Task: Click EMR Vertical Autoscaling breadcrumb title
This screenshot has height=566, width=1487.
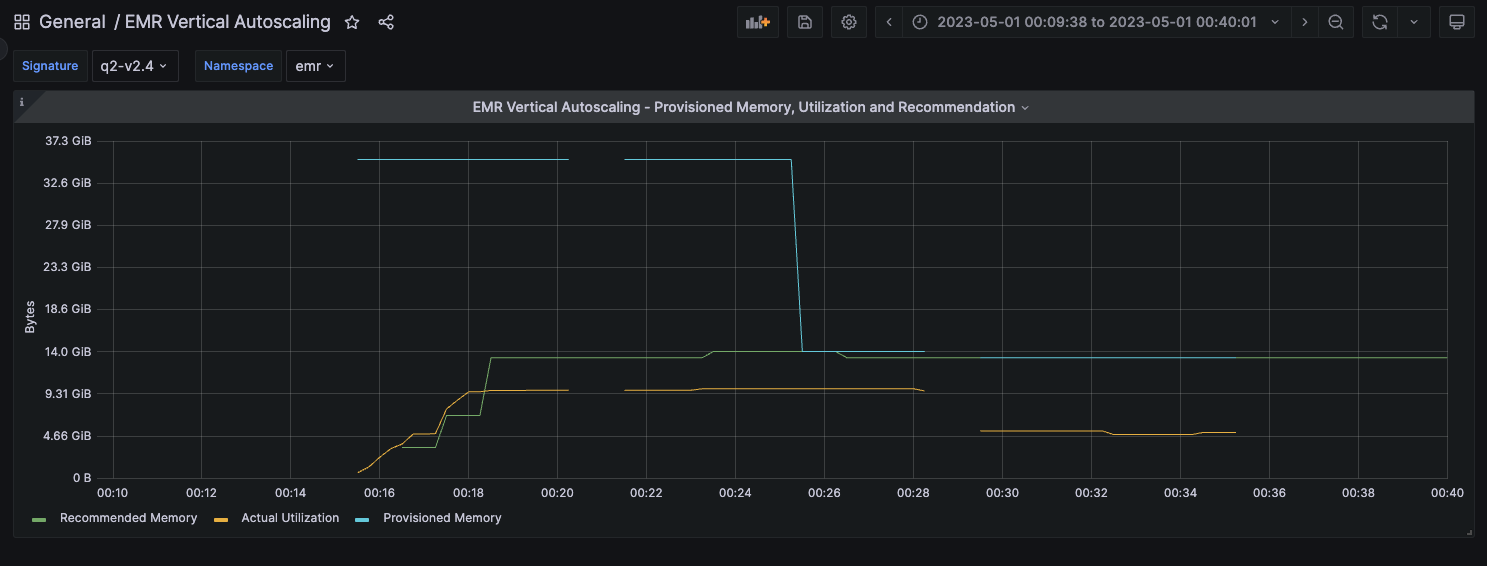Action: 227,22
